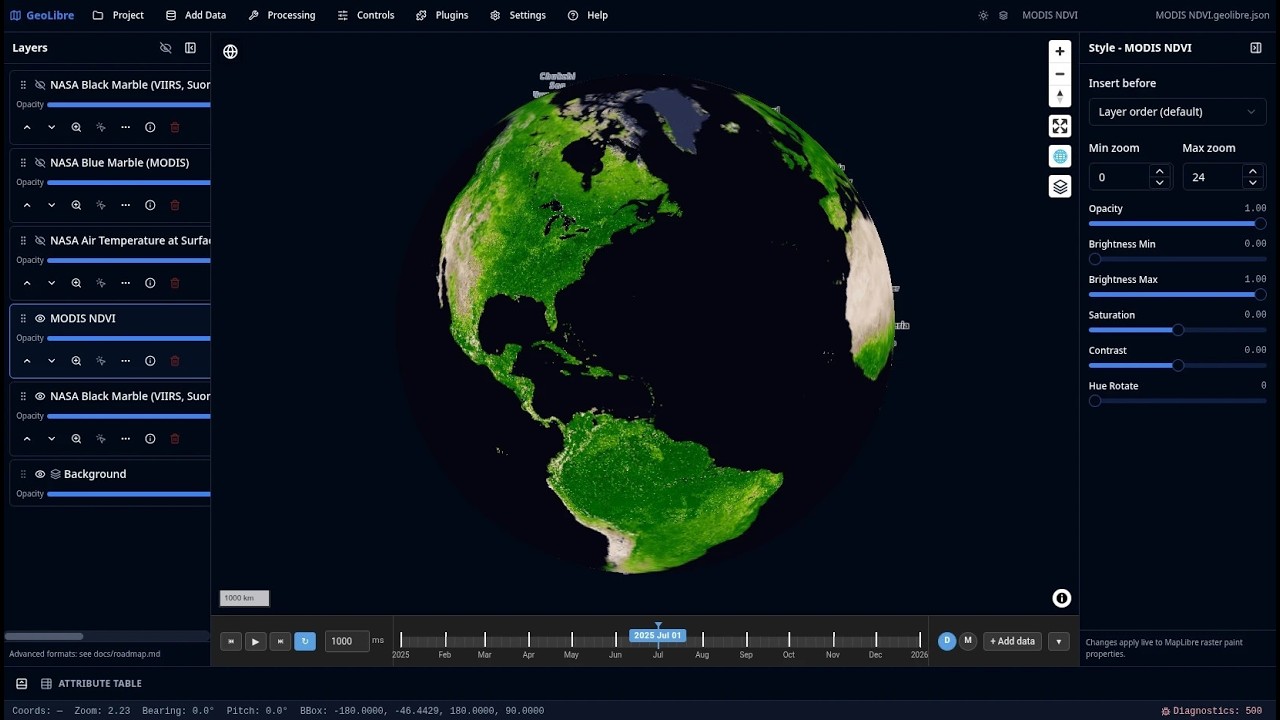Open the Plugins menu
Viewport: 1280px width, 720px height.
click(x=442, y=15)
